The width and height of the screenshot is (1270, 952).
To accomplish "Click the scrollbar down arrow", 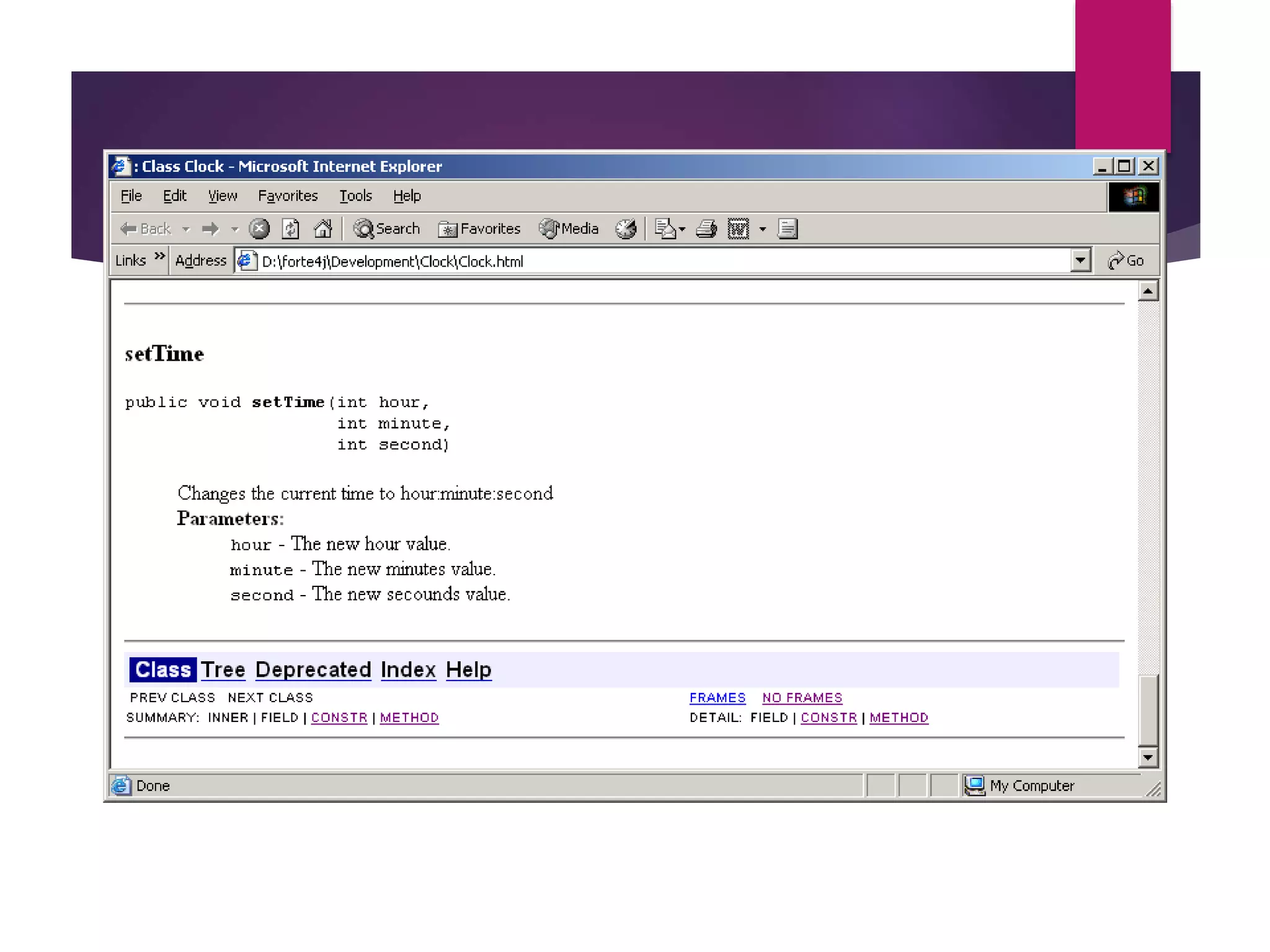I will 1148,757.
